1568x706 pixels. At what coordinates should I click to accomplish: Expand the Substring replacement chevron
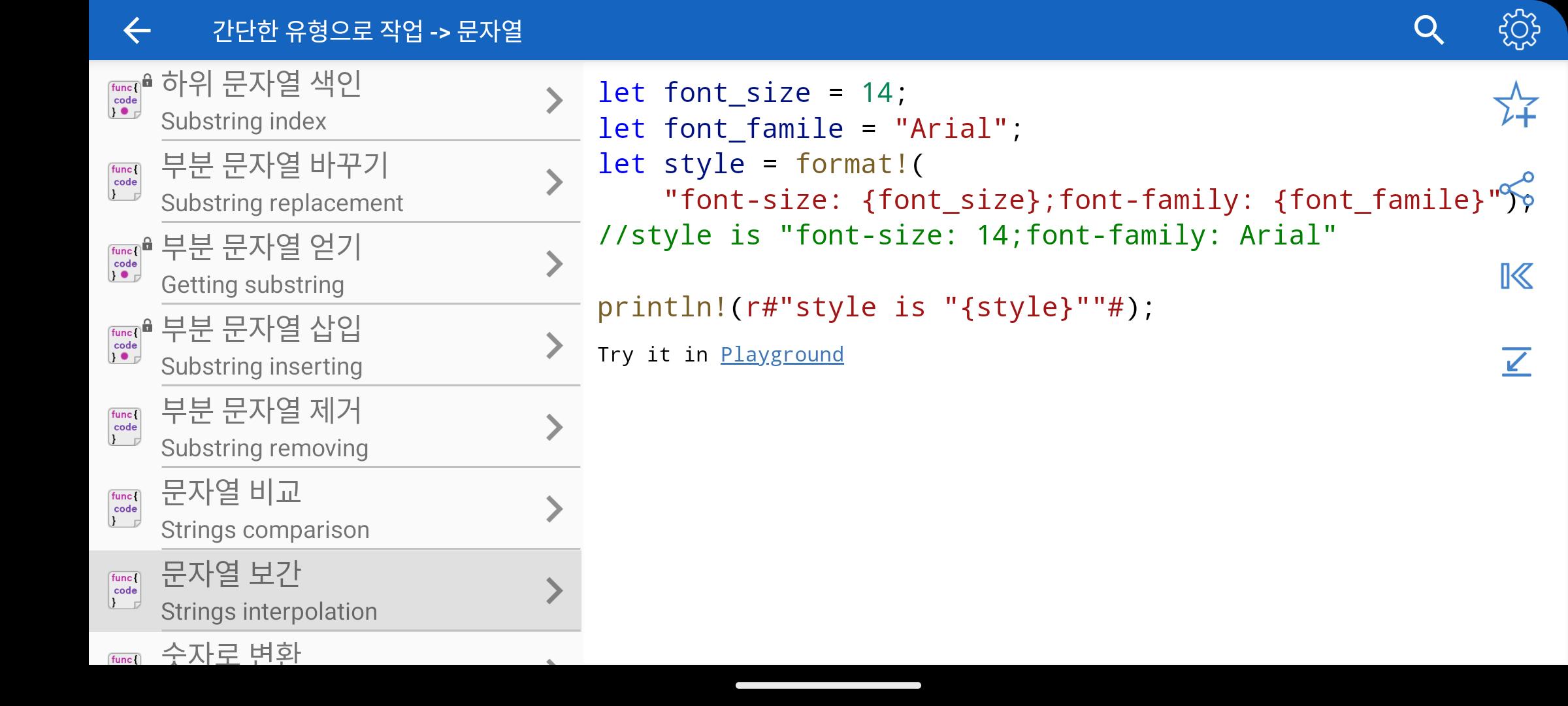point(554,182)
